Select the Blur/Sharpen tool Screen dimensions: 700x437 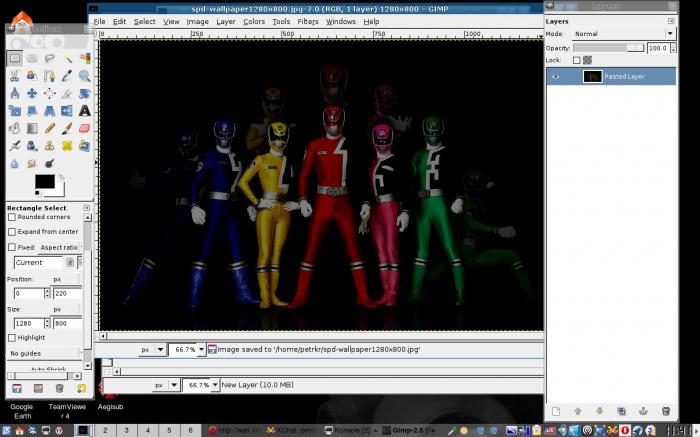[15, 163]
